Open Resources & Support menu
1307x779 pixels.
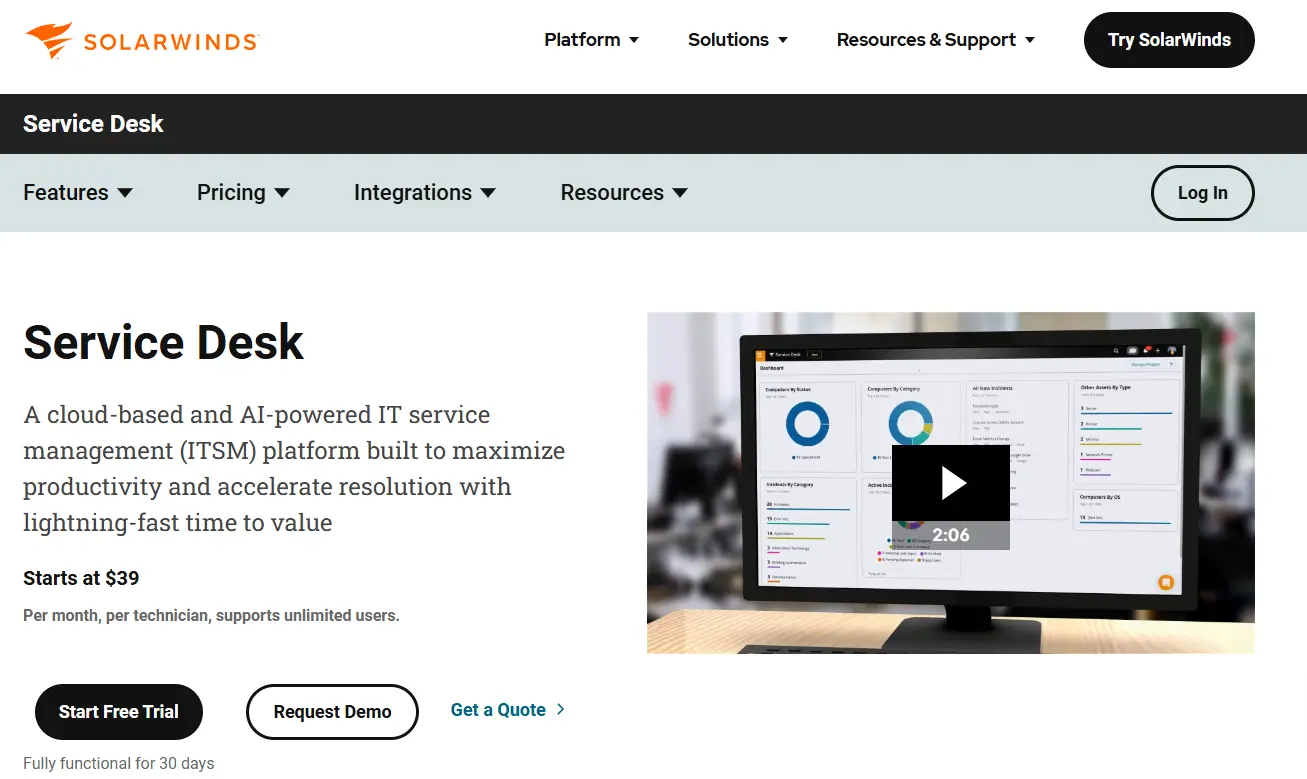[x=926, y=40]
